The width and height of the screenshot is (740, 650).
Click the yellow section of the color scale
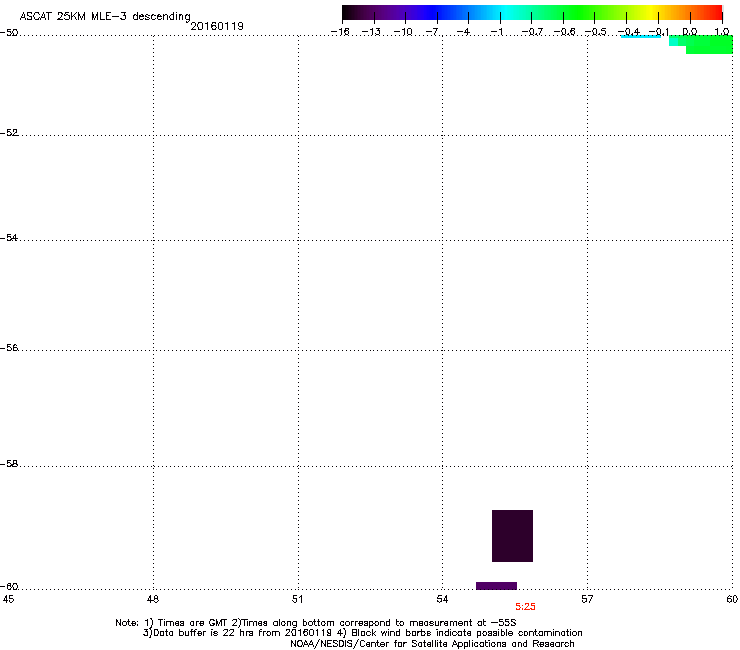tap(654, 13)
